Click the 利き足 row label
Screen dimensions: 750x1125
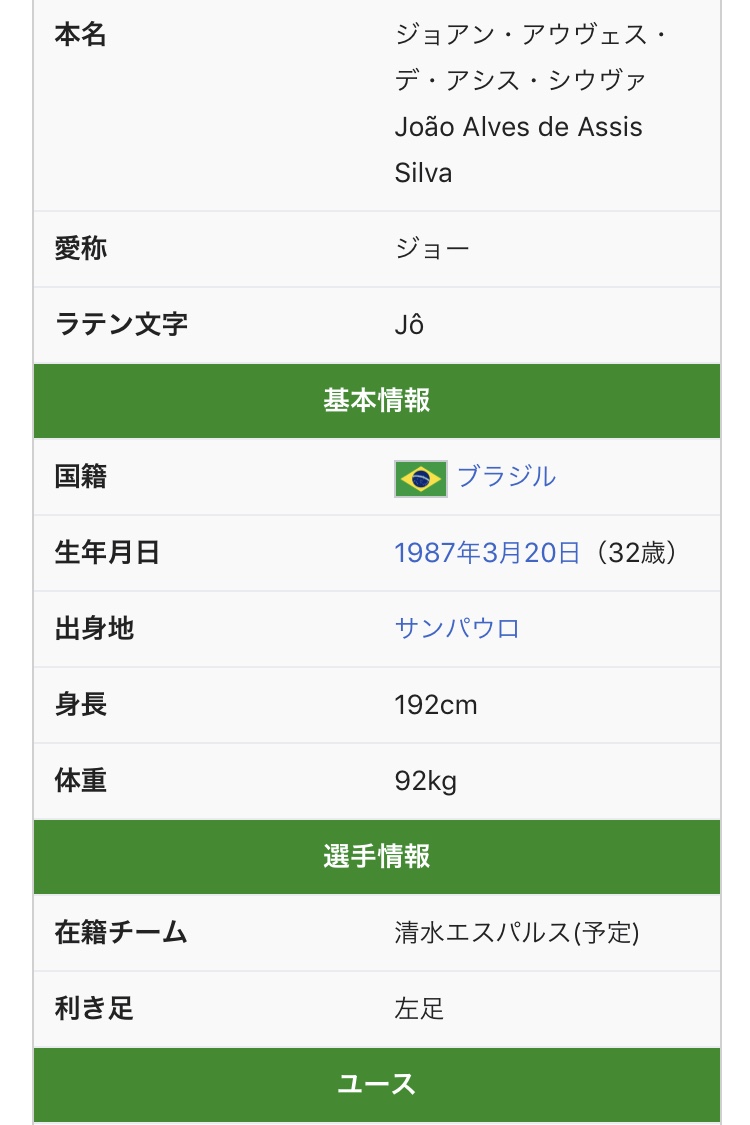(x=94, y=1009)
